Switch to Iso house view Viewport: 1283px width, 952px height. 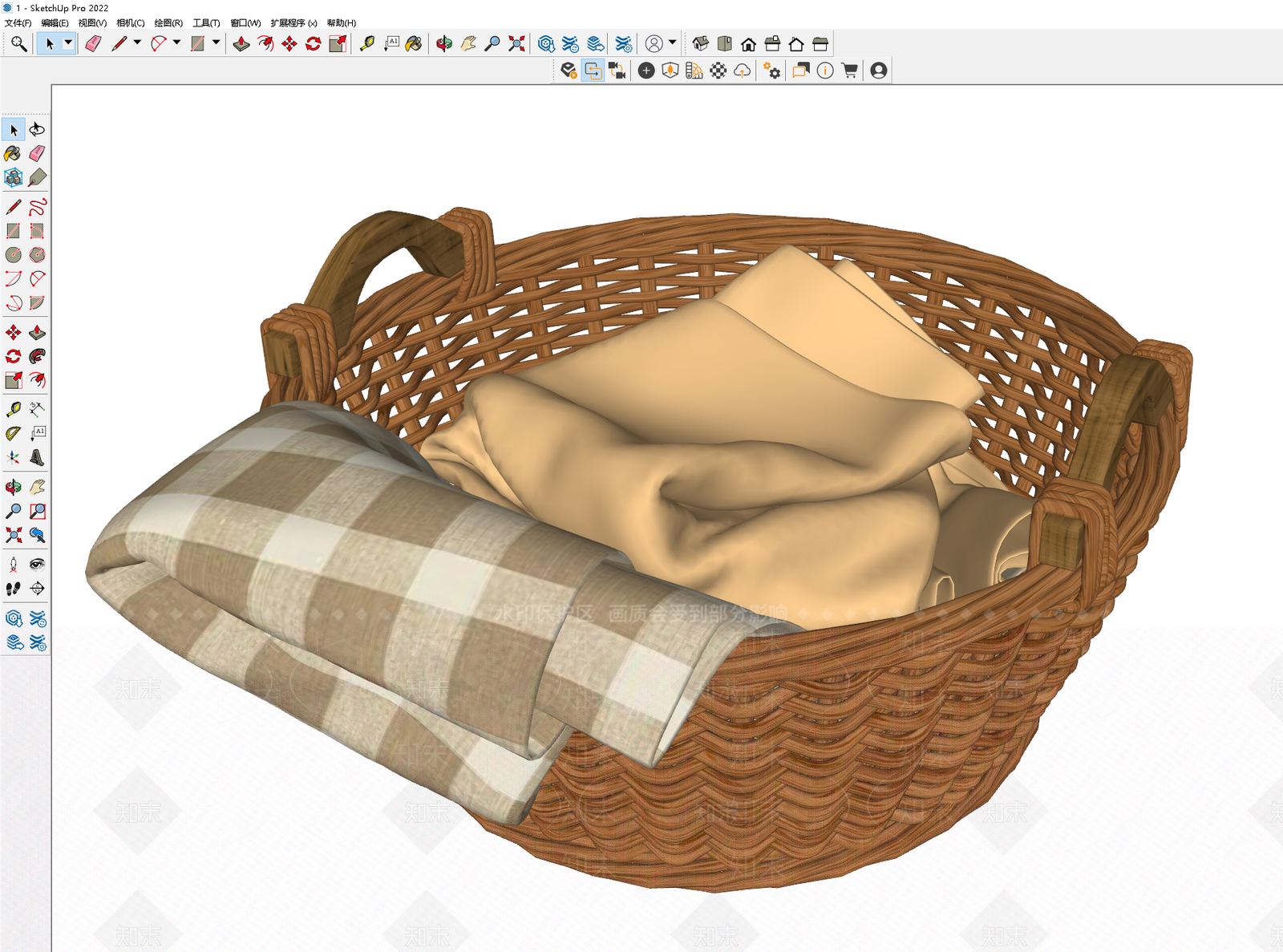700,43
